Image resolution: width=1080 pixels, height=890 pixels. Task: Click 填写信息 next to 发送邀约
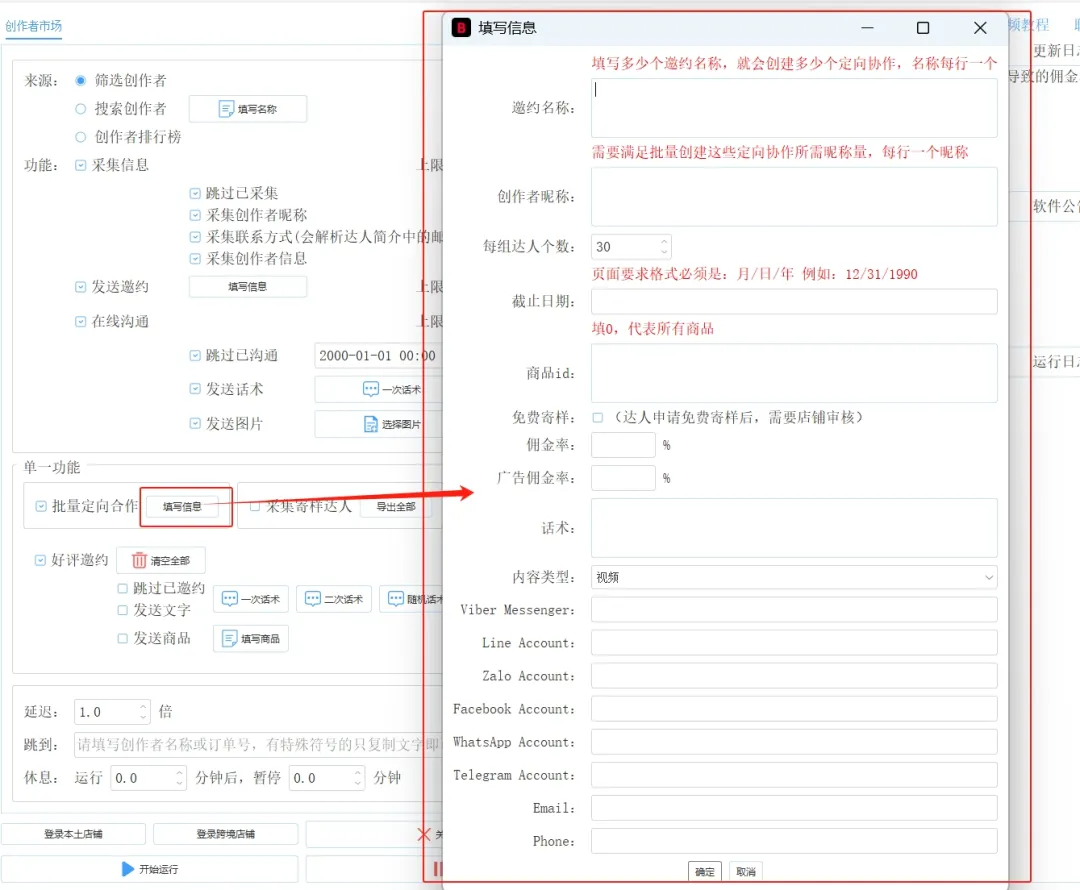[247, 287]
